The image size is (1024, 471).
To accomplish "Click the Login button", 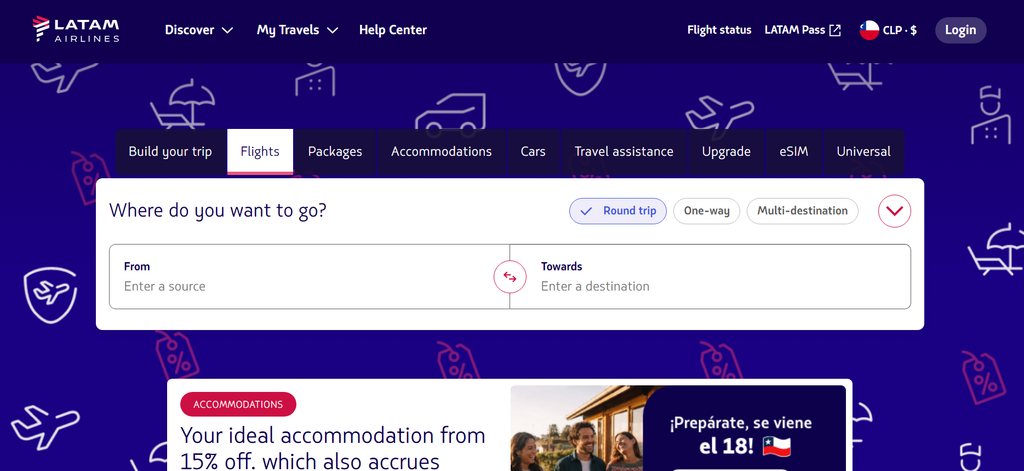I will tap(961, 30).
